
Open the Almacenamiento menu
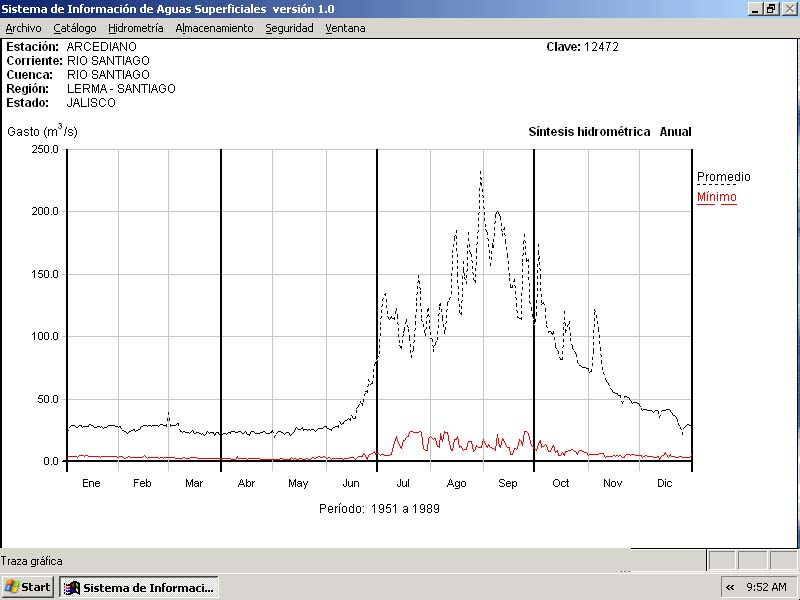coord(214,28)
